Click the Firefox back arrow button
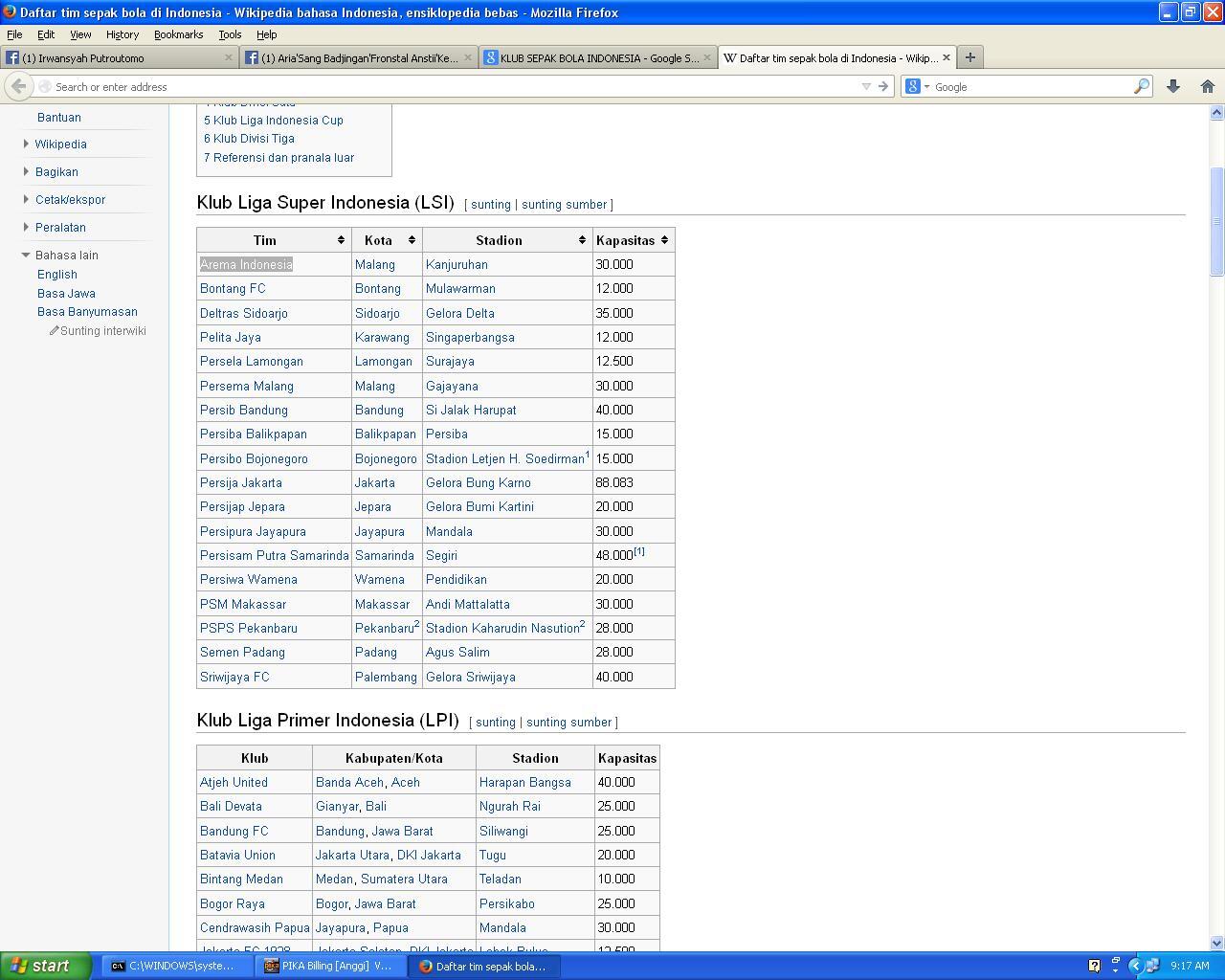The width and height of the screenshot is (1225, 980). tap(18, 86)
